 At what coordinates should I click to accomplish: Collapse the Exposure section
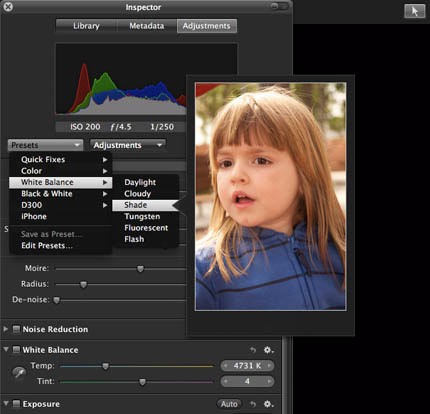coord(6,403)
